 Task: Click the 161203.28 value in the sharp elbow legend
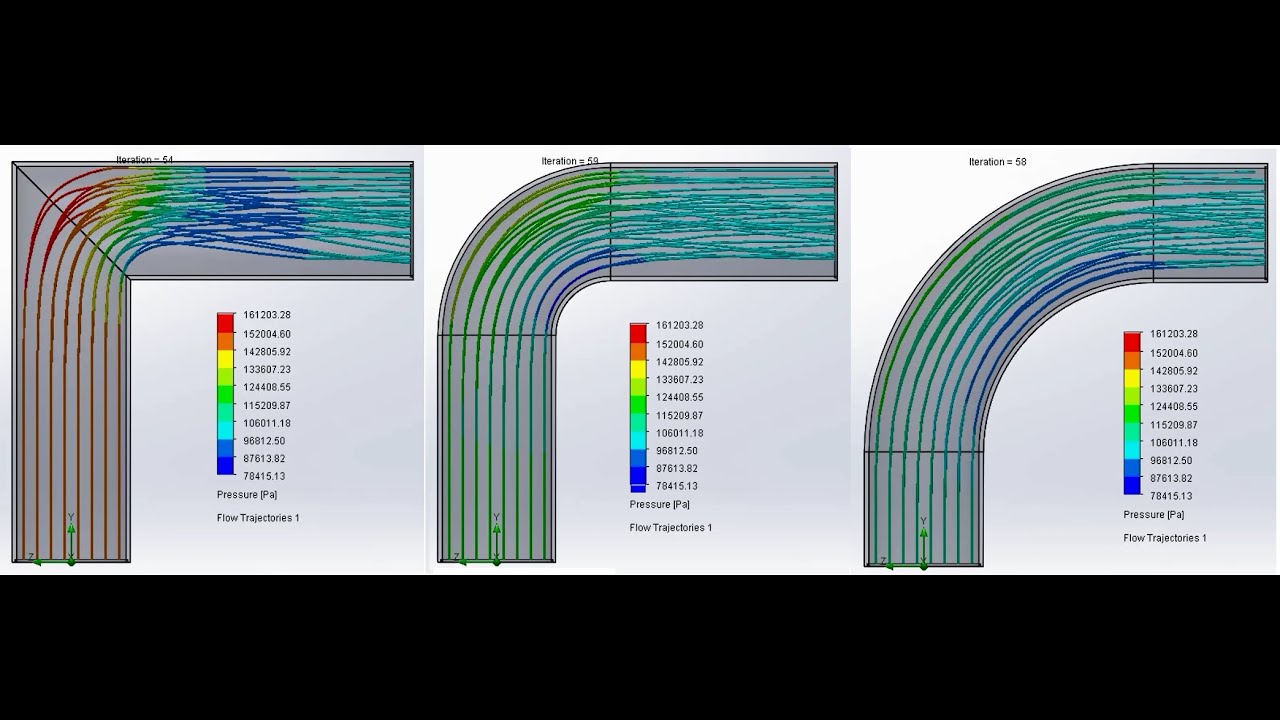267,315
